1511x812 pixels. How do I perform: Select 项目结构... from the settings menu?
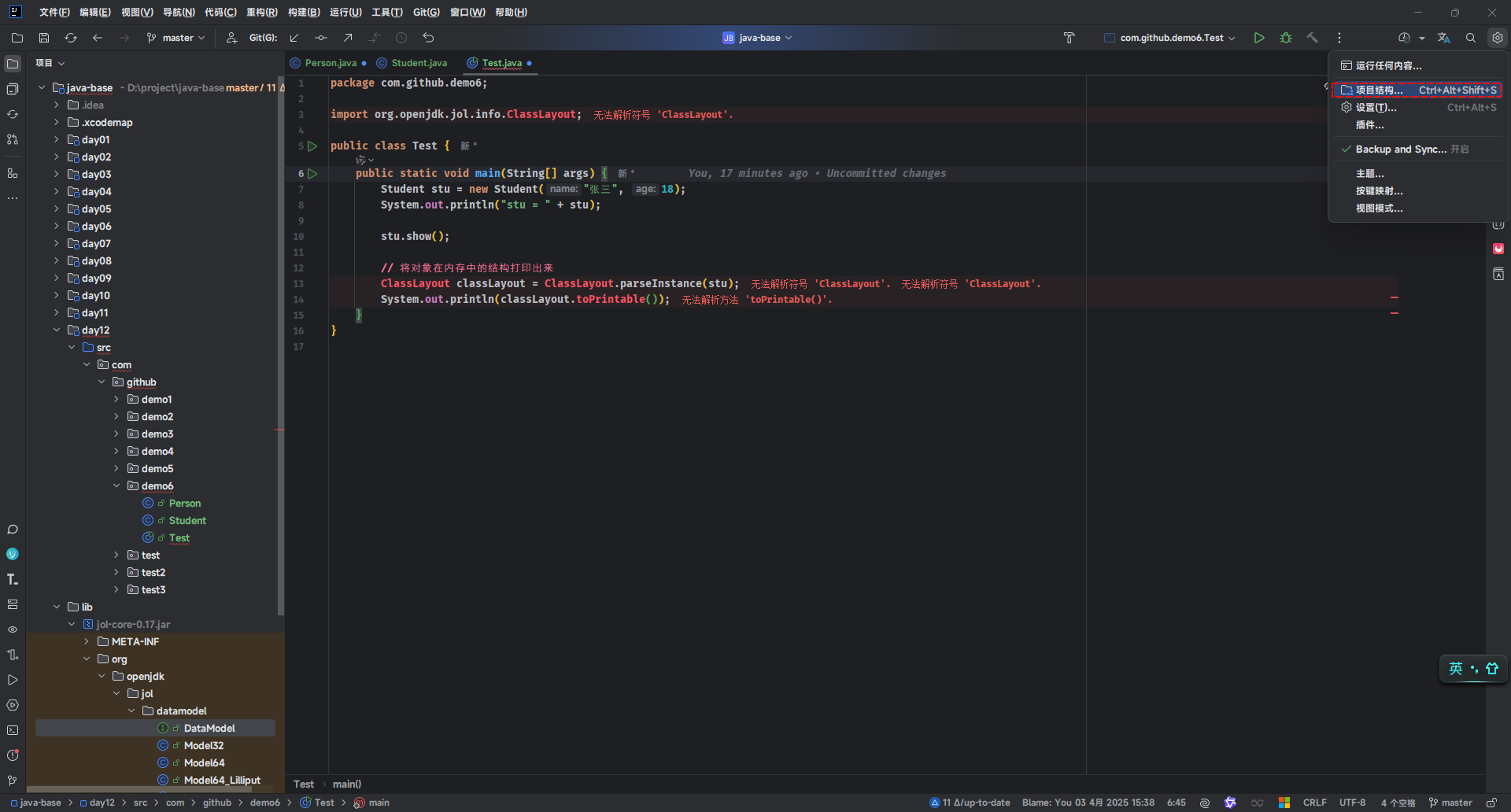point(1379,90)
